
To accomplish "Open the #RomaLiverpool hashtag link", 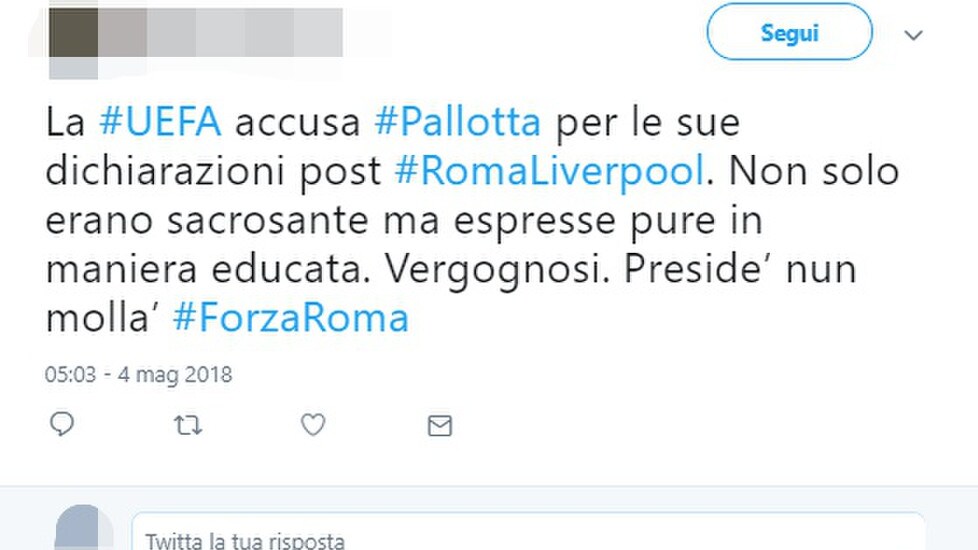I will 550,171.
